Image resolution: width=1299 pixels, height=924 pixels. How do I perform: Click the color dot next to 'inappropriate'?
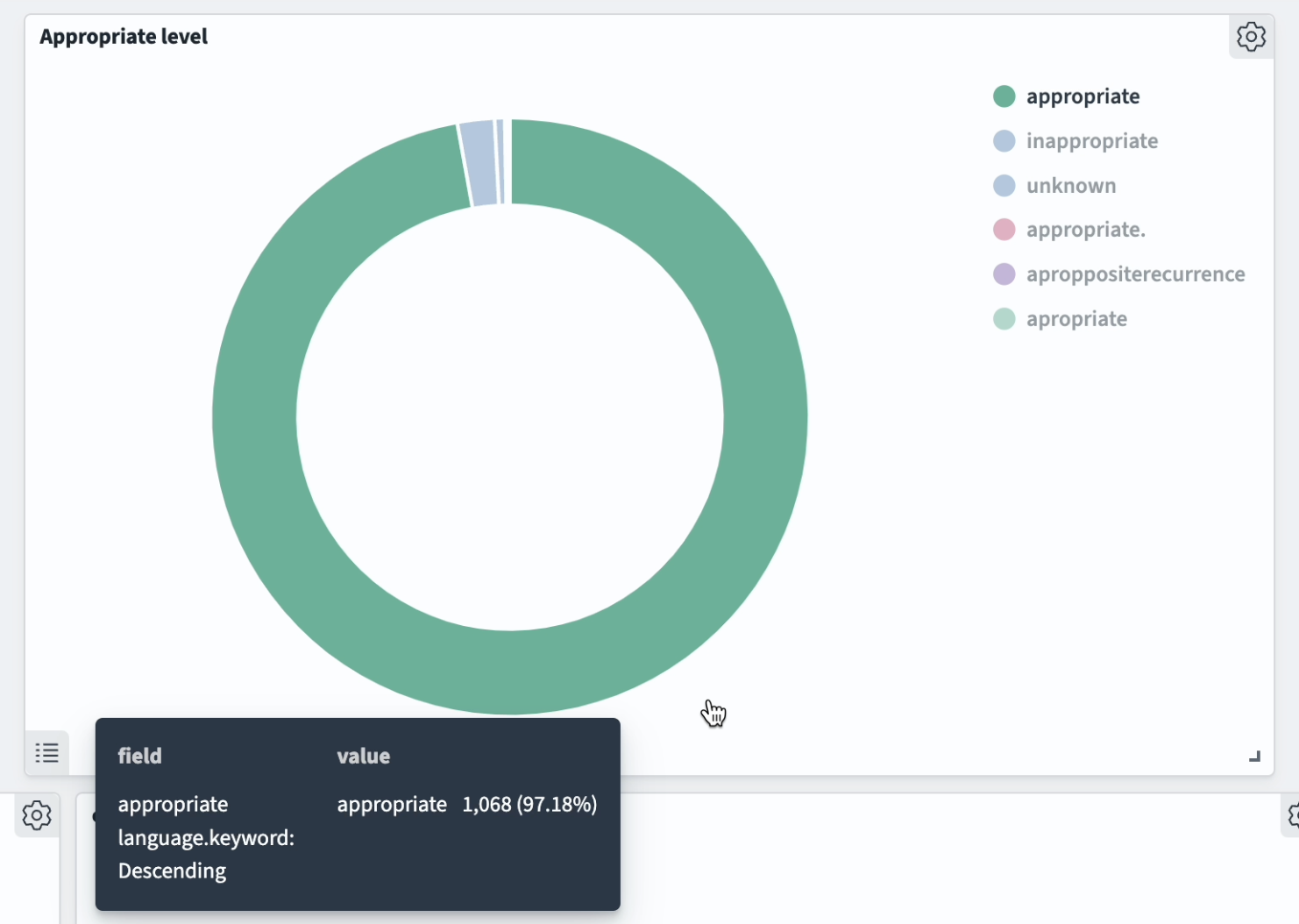tap(1004, 141)
